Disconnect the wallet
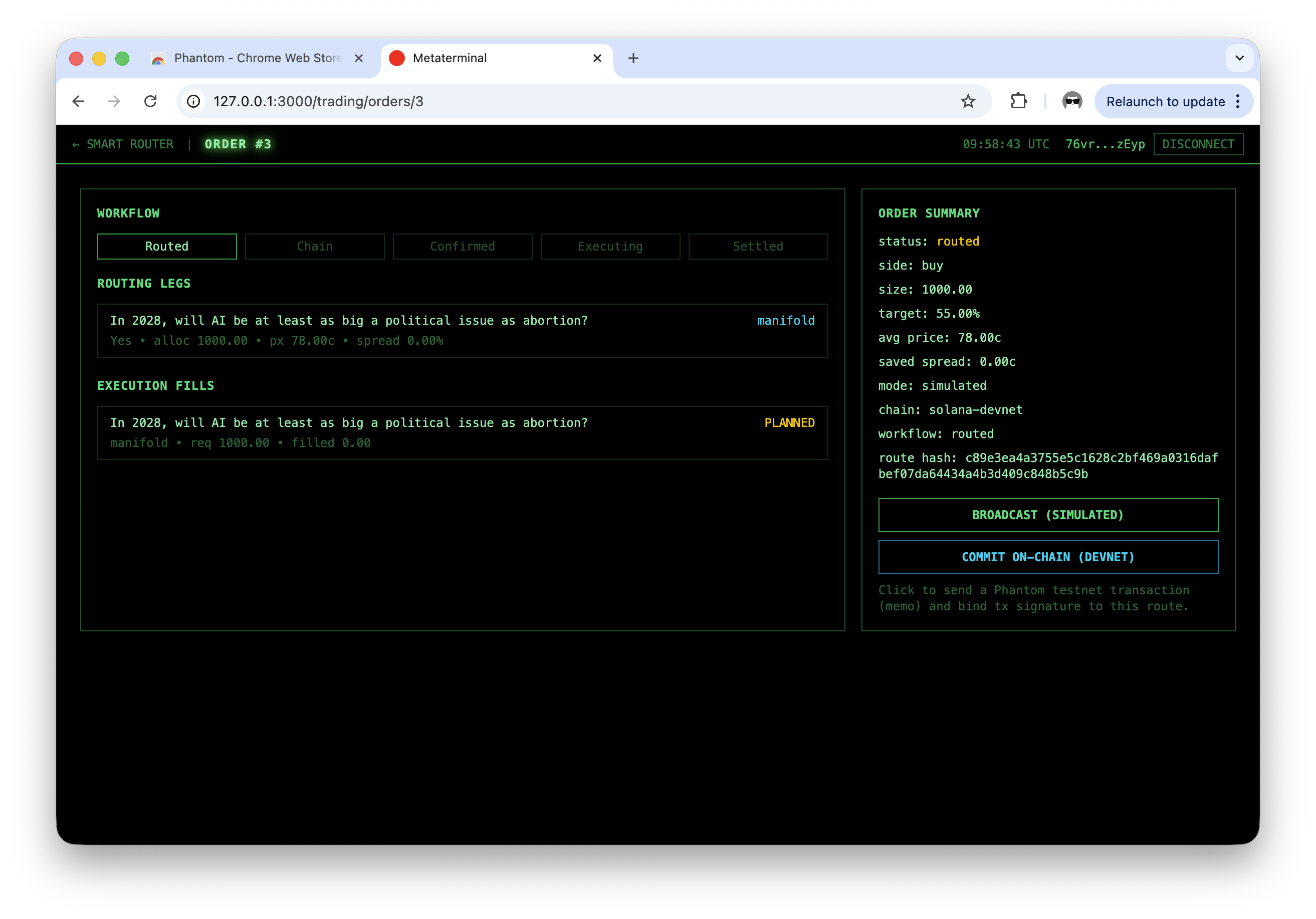The width and height of the screenshot is (1316, 919). 1197,144
